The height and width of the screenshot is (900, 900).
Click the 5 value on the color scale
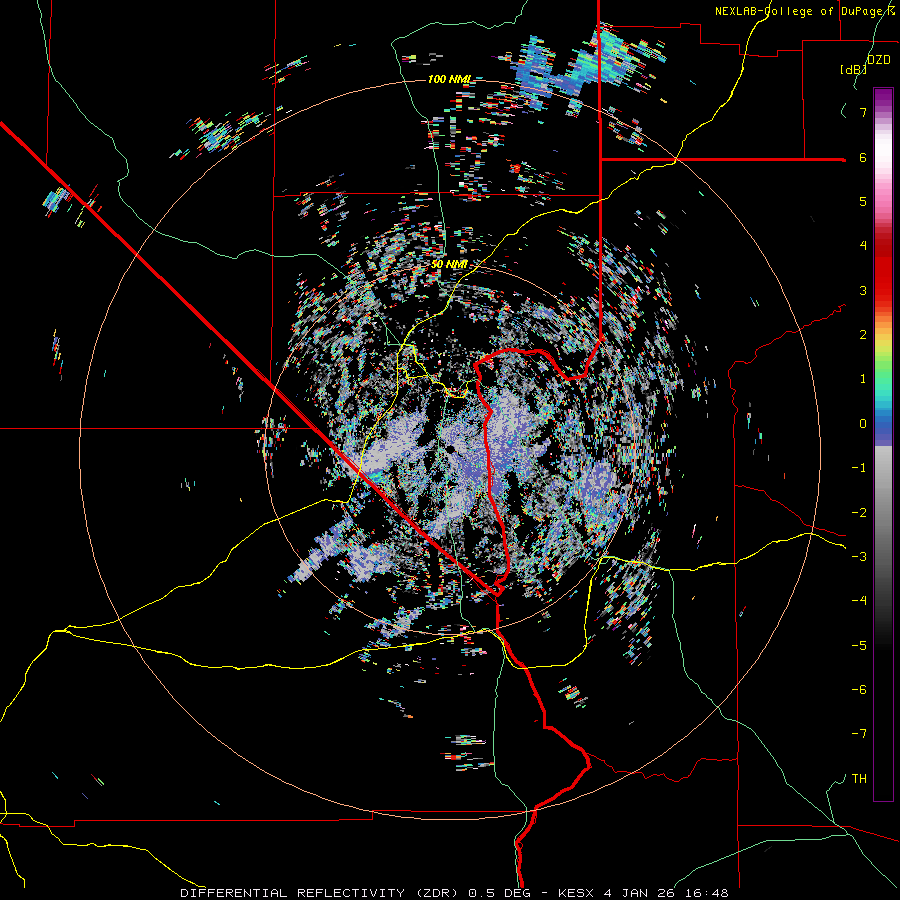tap(863, 201)
